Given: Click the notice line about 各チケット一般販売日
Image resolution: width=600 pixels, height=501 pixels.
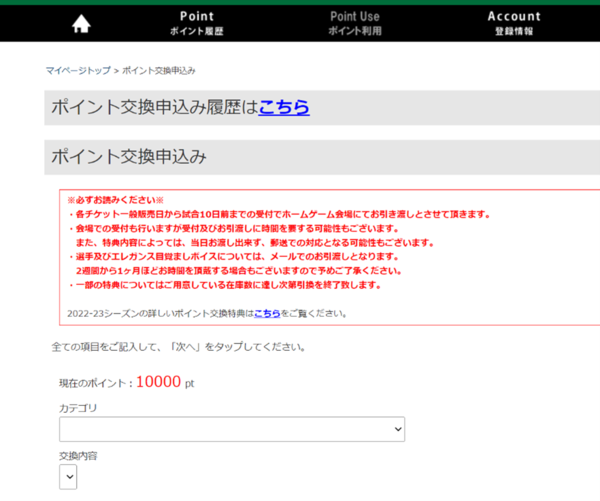Looking at the screenshot, I should [280, 215].
